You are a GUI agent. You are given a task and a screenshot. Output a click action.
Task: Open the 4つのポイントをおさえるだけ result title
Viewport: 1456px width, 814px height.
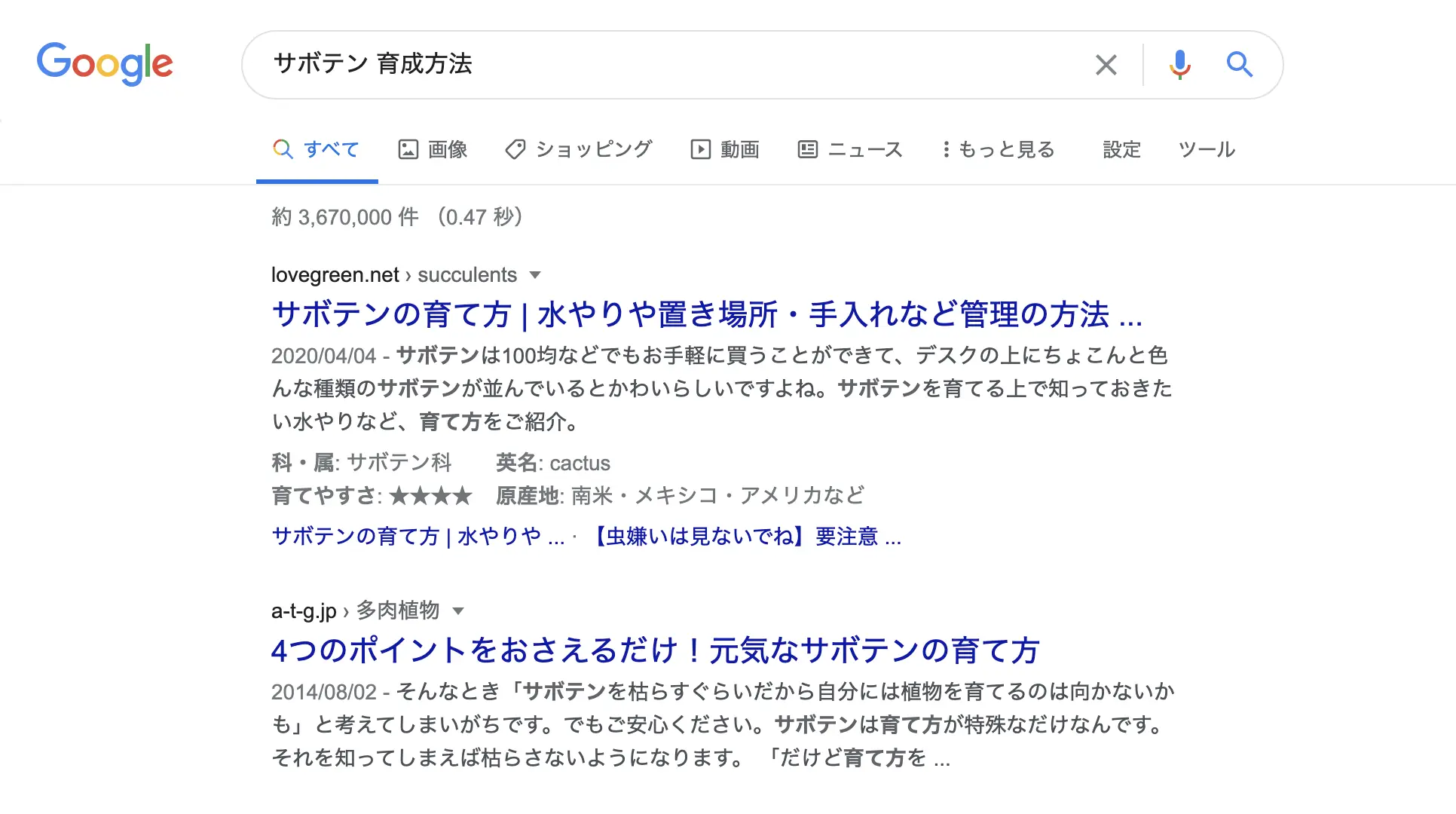(x=656, y=650)
